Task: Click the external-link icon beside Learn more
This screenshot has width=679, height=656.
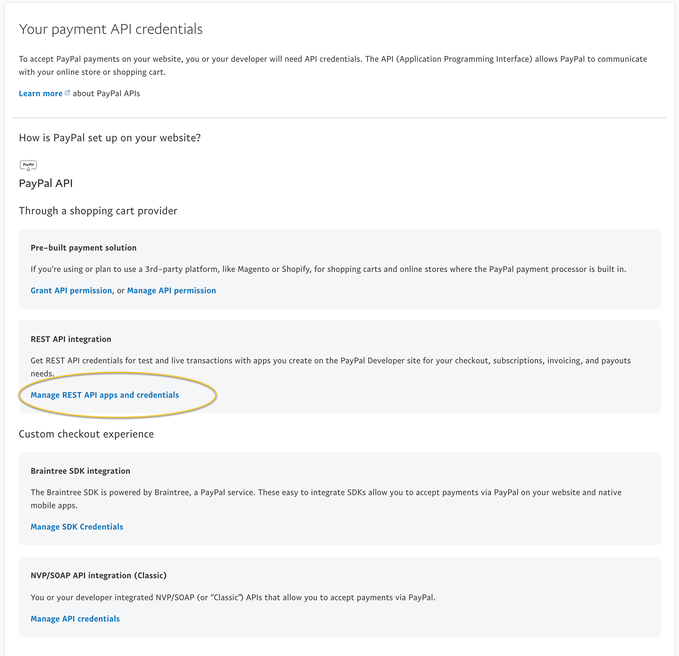Action: [67, 93]
